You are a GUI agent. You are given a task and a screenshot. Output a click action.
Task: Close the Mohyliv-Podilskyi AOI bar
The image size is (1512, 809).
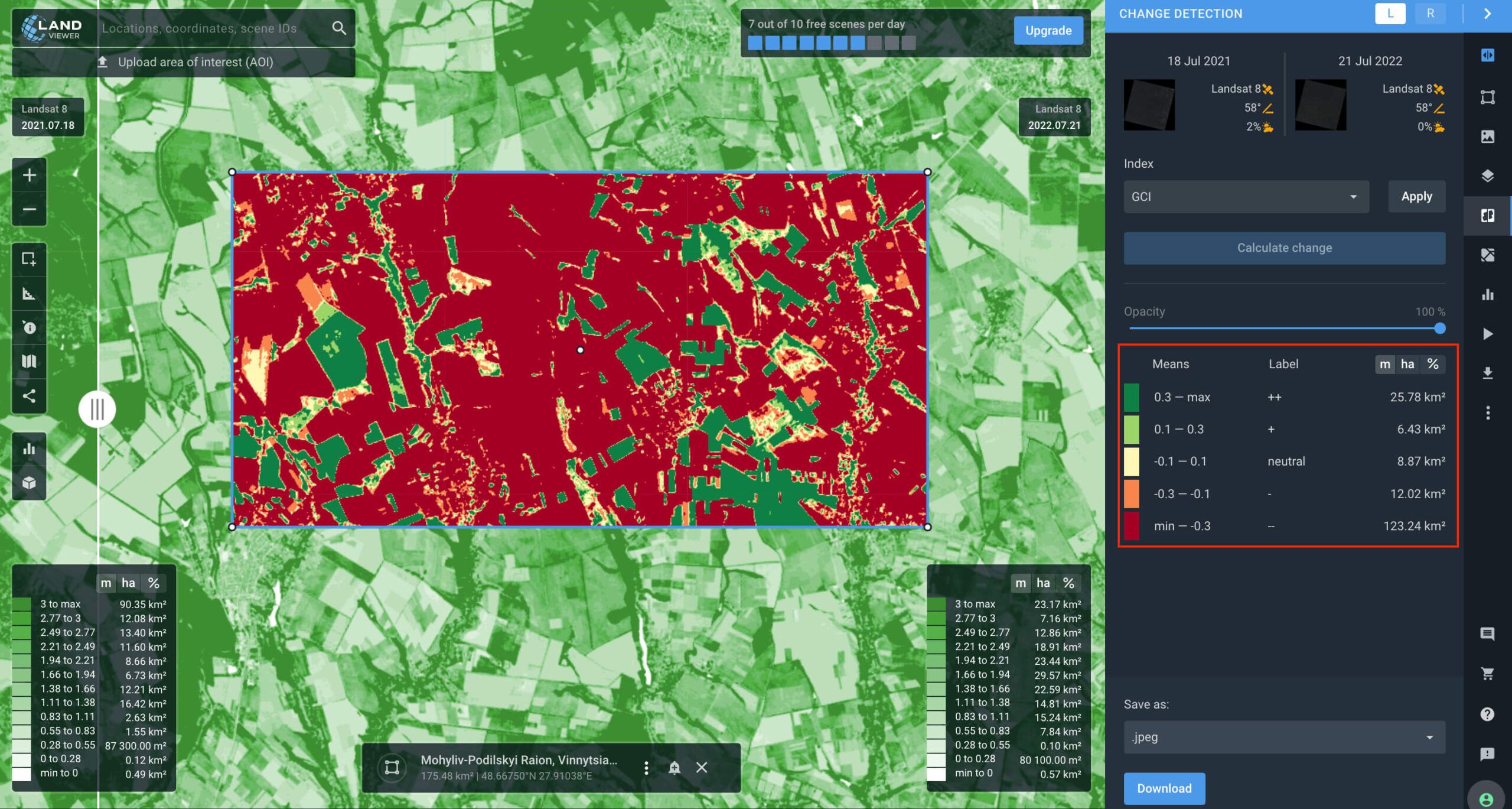(x=702, y=768)
